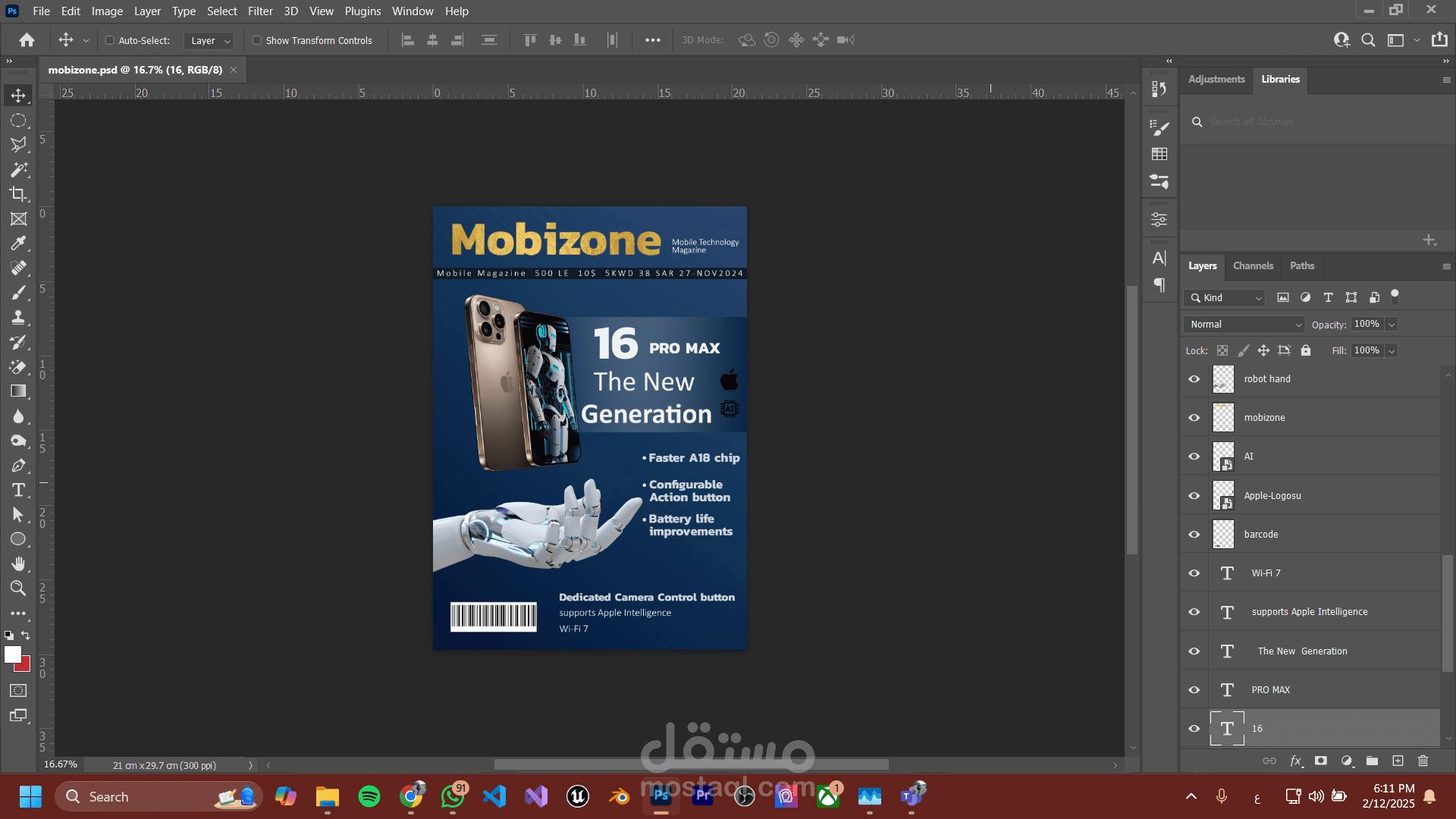Open the Filter menu
Viewport: 1456px width, 819px height.
pos(260,11)
